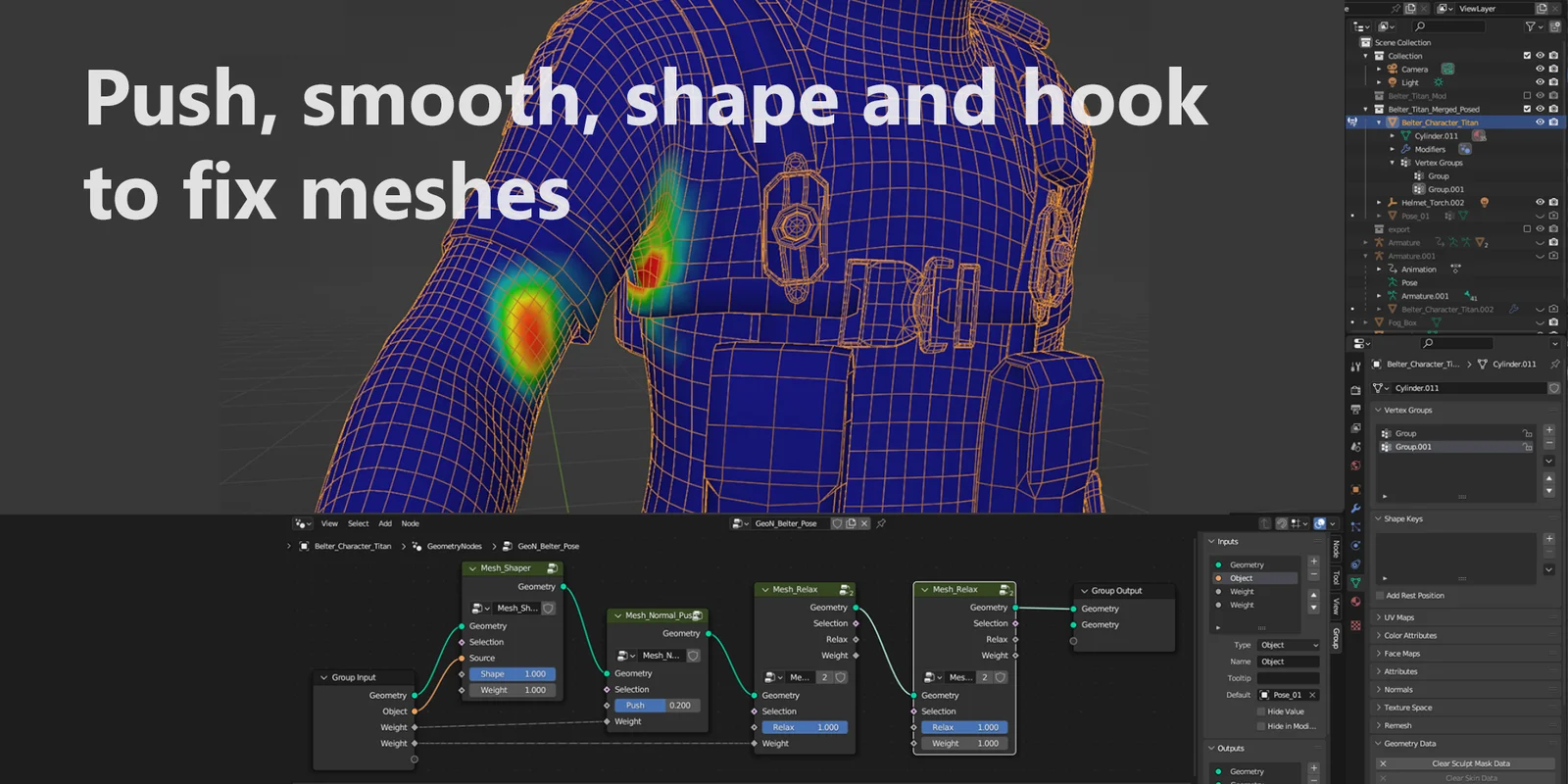Collapse outliner Vertex Groups row

tap(1393, 163)
